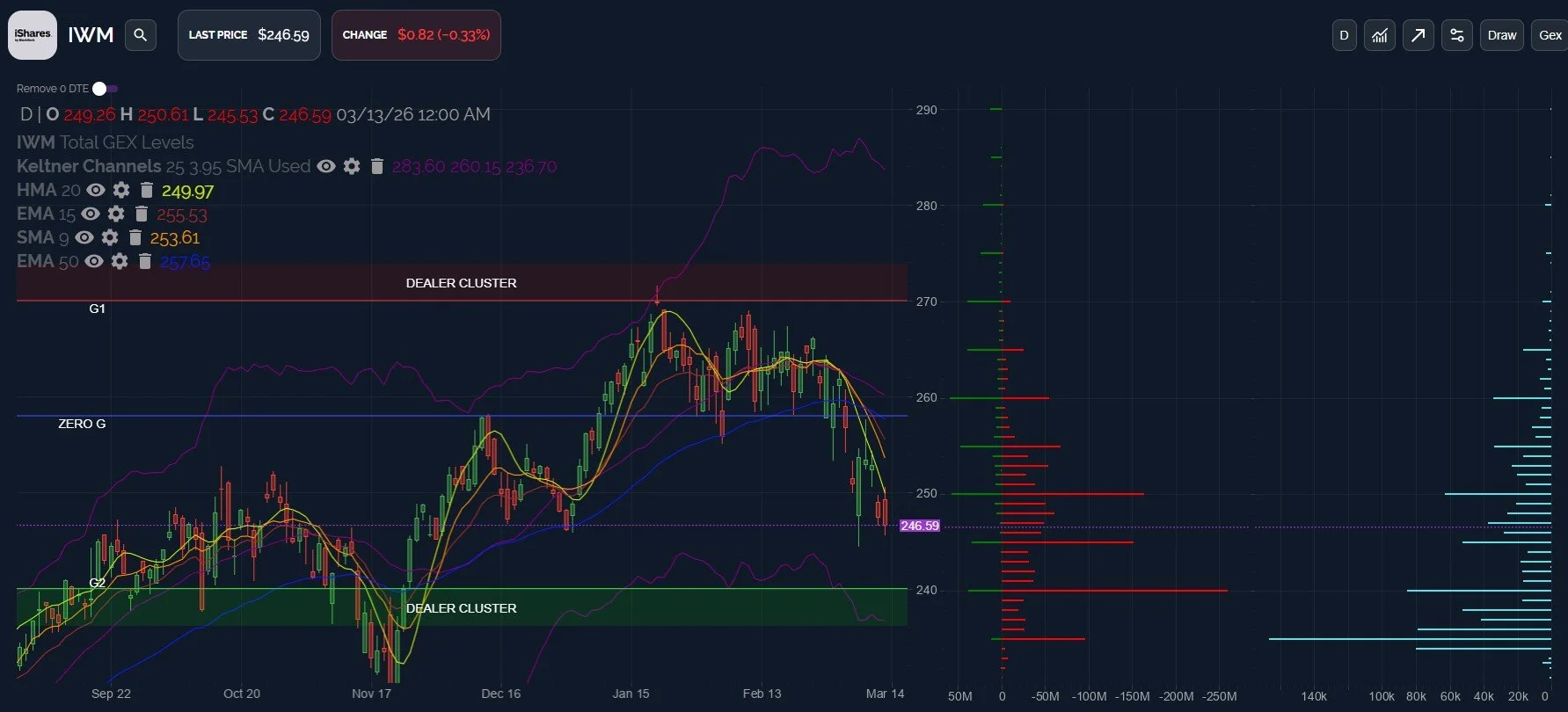The height and width of the screenshot is (712, 1568).
Task: Delete the SMA 9 indicator
Action: (135, 237)
